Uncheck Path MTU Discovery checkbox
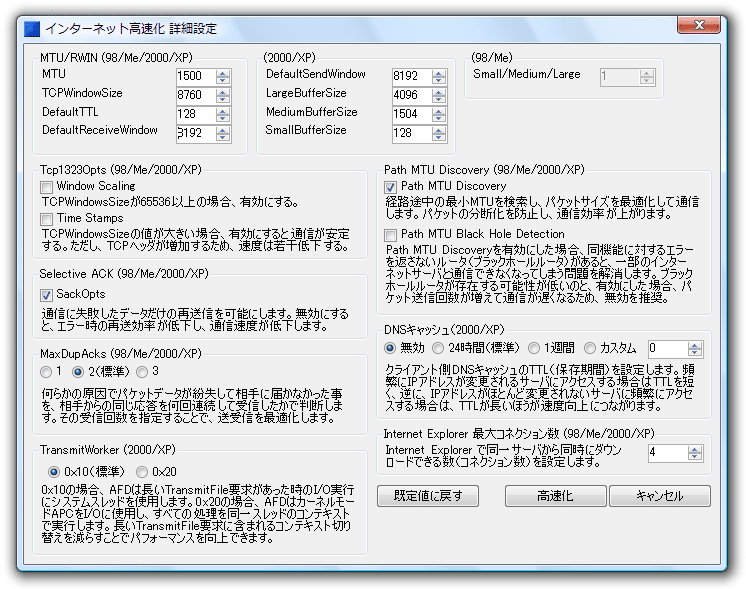This screenshot has height=589, width=746. coord(390,187)
